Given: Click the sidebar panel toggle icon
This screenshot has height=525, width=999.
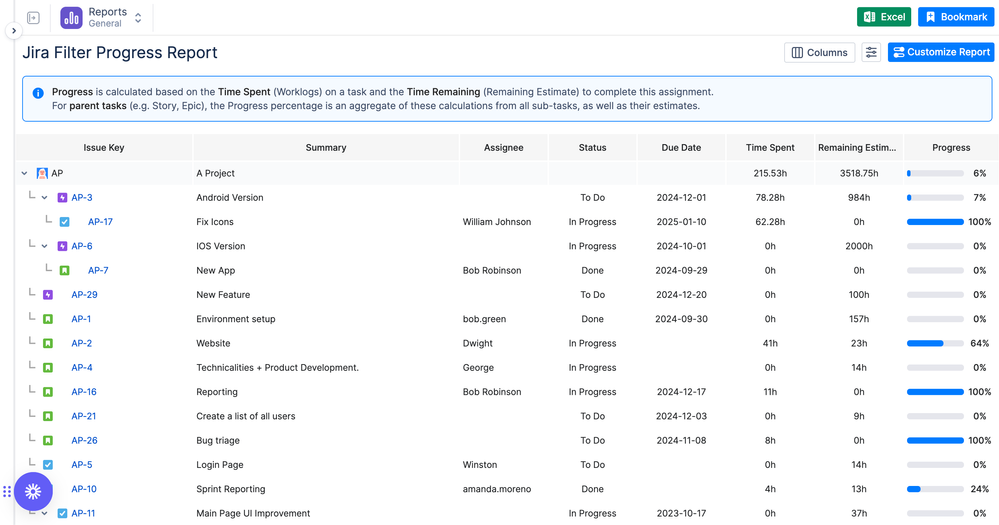Looking at the screenshot, I should [34, 18].
